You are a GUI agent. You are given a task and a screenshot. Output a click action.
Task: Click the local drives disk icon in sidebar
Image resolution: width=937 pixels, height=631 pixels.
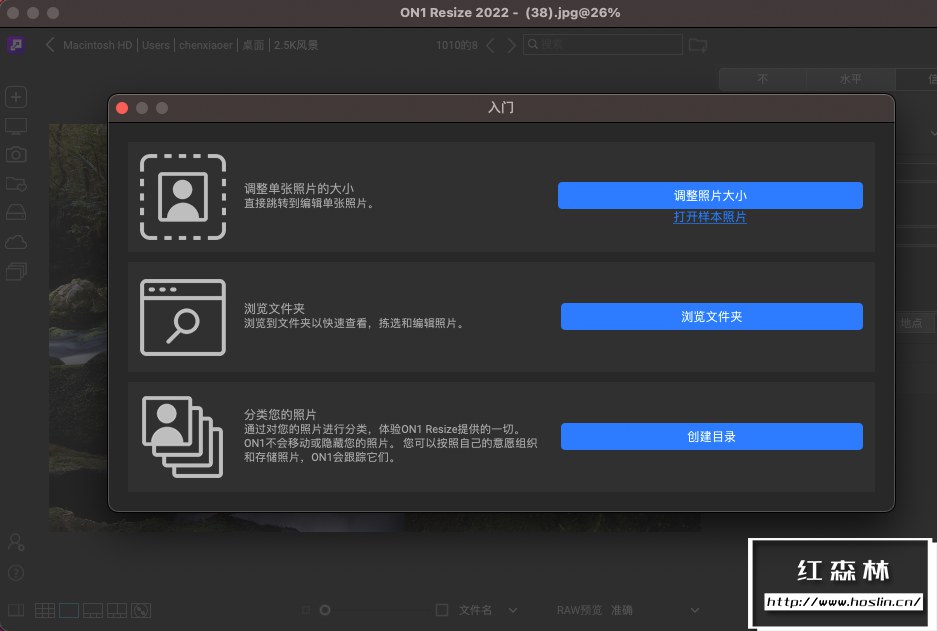click(15, 211)
